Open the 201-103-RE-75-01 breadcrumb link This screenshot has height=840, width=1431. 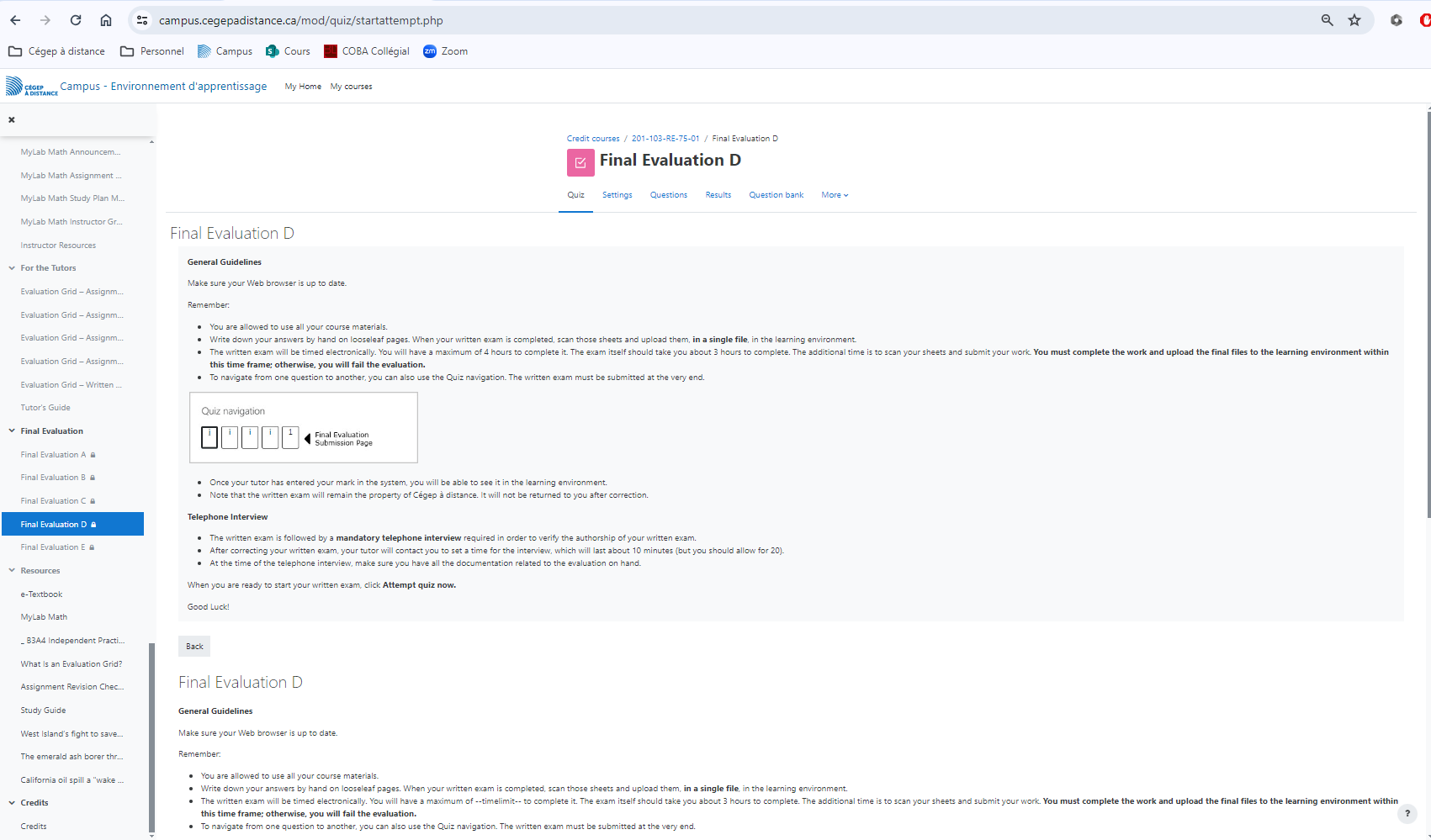coord(665,139)
